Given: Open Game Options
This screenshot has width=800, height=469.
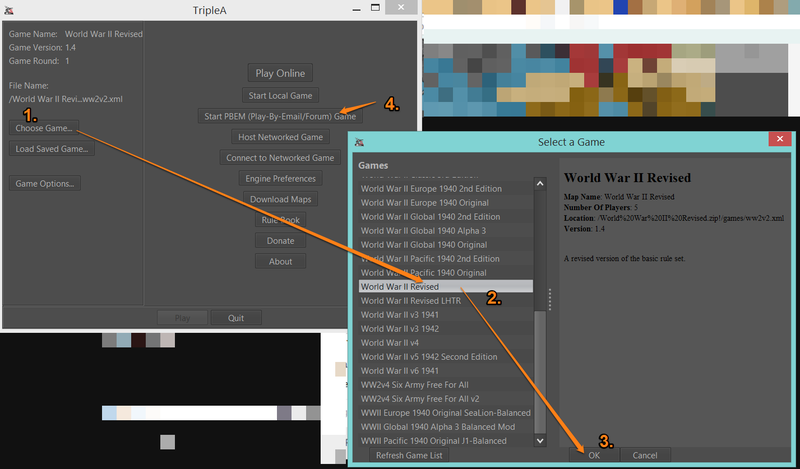Looking at the screenshot, I should click(45, 183).
